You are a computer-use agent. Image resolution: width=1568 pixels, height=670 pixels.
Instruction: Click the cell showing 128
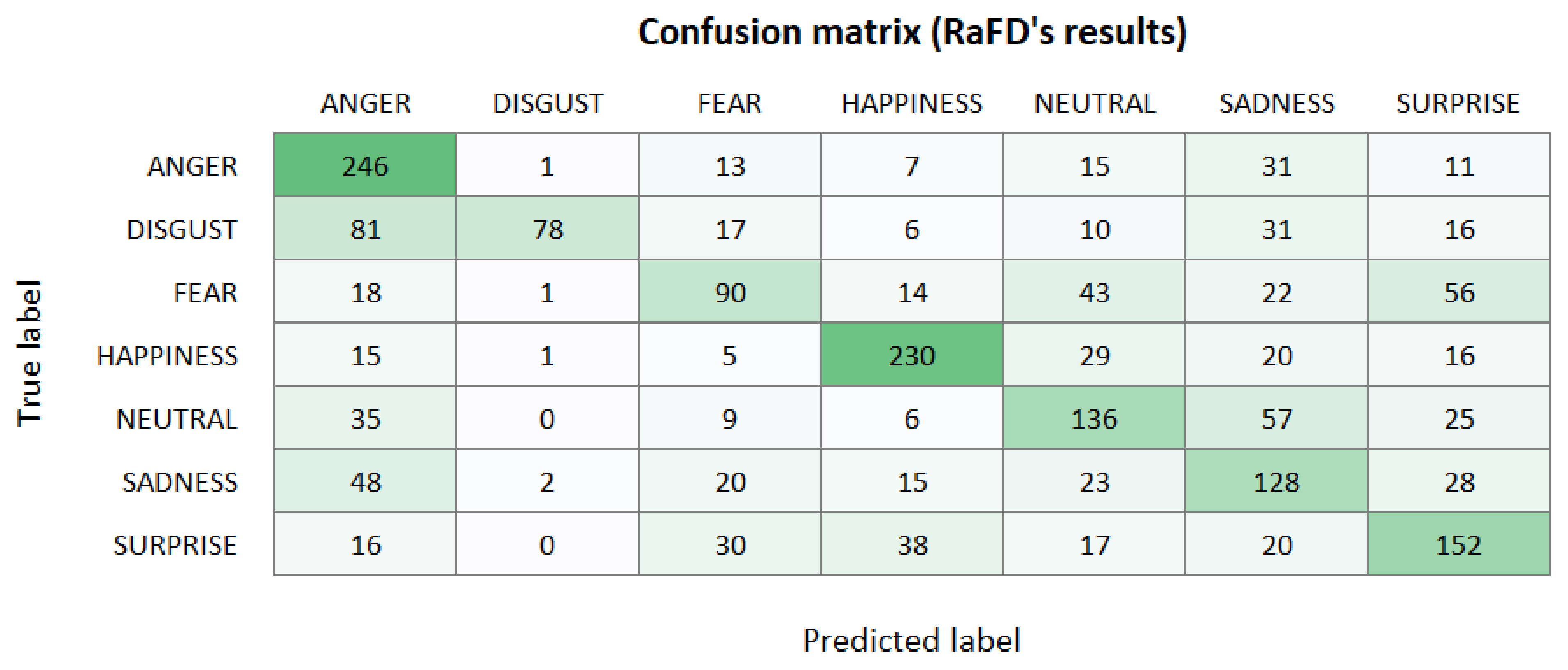coord(1276,482)
